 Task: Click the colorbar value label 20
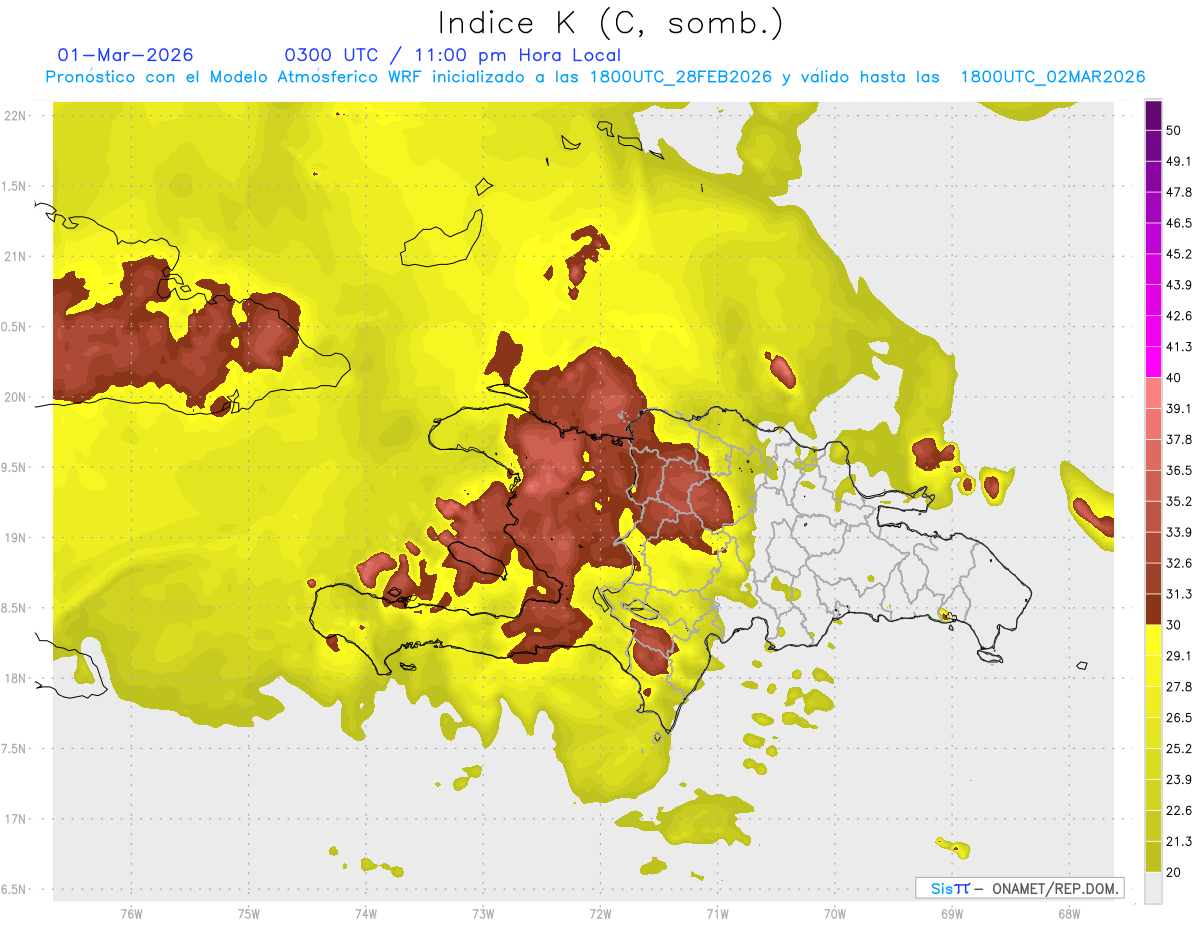(x=1174, y=872)
